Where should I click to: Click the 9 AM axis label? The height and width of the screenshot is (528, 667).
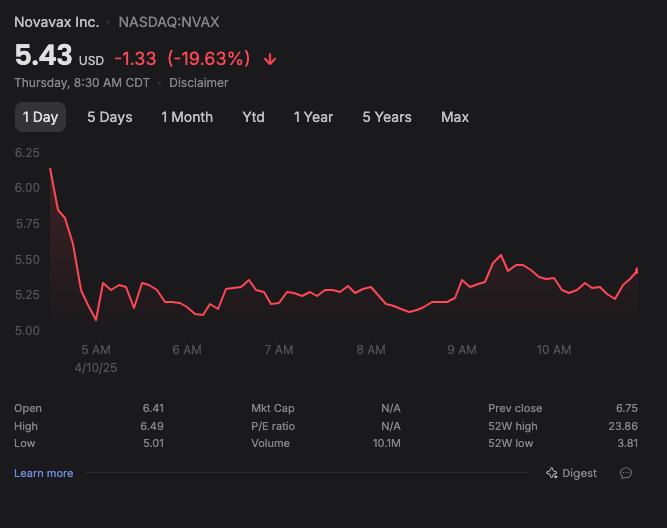click(x=462, y=350)
